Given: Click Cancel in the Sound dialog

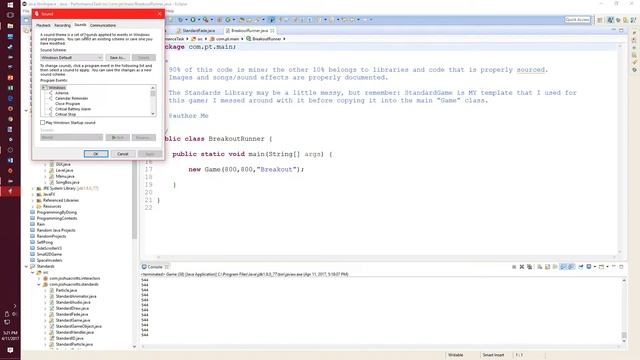Looking at the screenshot, I should [x=122, y=154].
